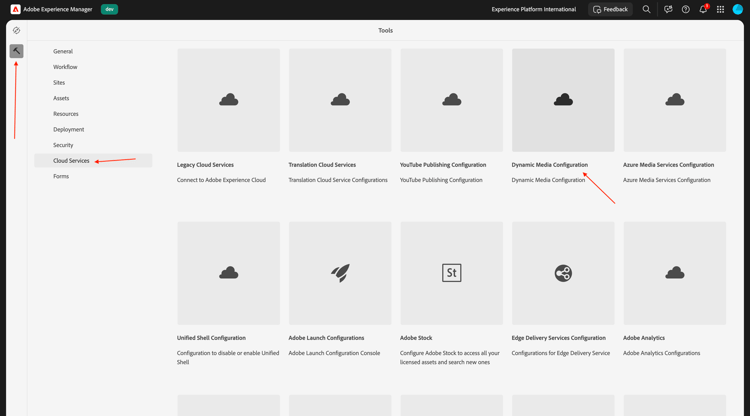The height and width of the screenshot is (416, 750).
Task: Open the notifications bell icon
Action: coord(703,9)
